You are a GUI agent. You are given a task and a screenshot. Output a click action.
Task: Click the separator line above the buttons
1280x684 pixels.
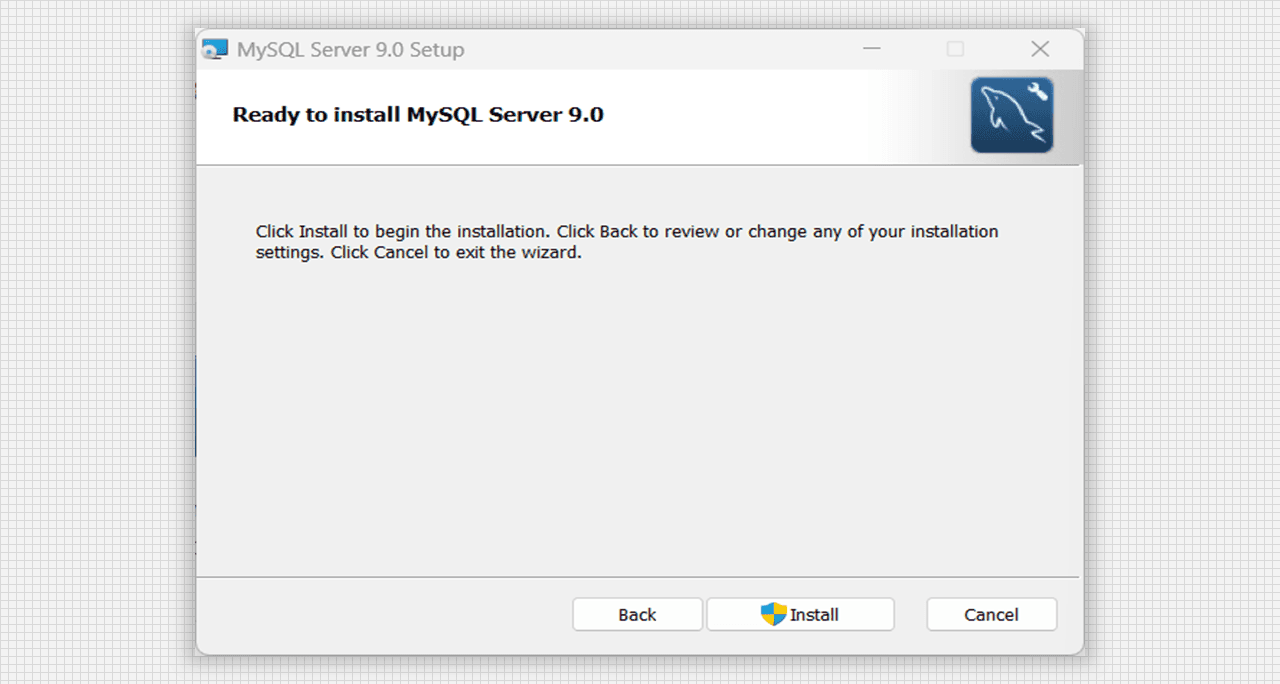coord(638,577)
